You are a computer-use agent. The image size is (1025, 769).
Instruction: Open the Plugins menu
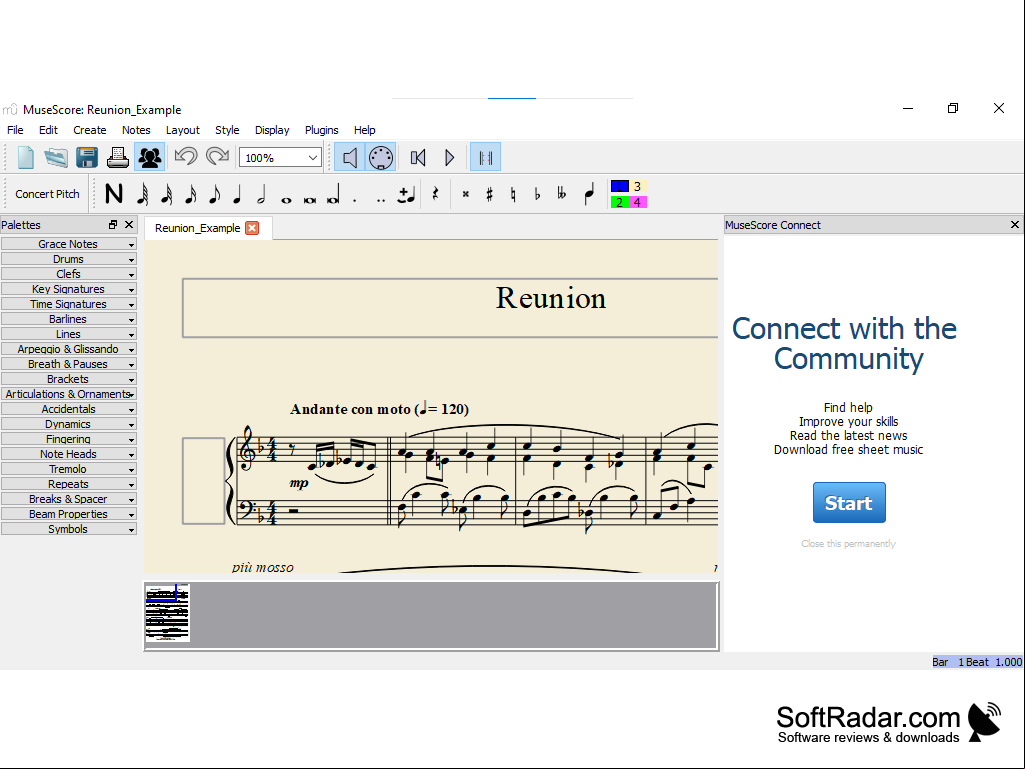(322, 130)
